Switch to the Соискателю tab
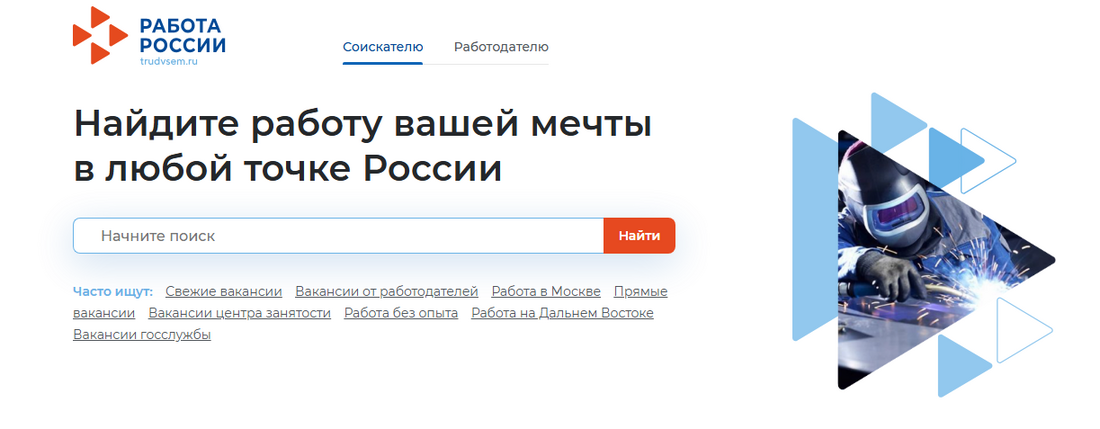This screenshot has width=1100, height=429. coord(382,47)
